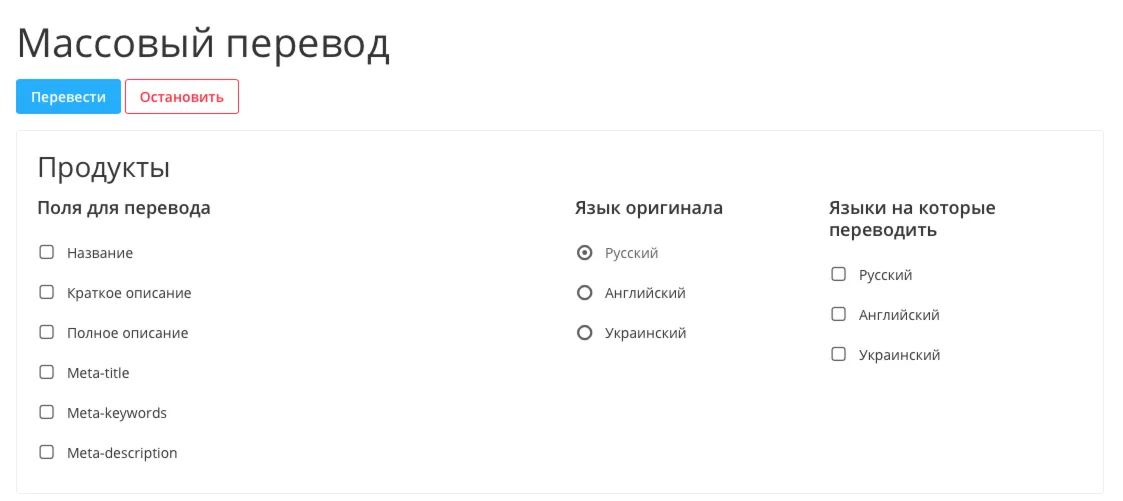Click the Продукты section title
Image resolution: width=1123 pixels, height=501 pixels.
click(x=103, y=167)
